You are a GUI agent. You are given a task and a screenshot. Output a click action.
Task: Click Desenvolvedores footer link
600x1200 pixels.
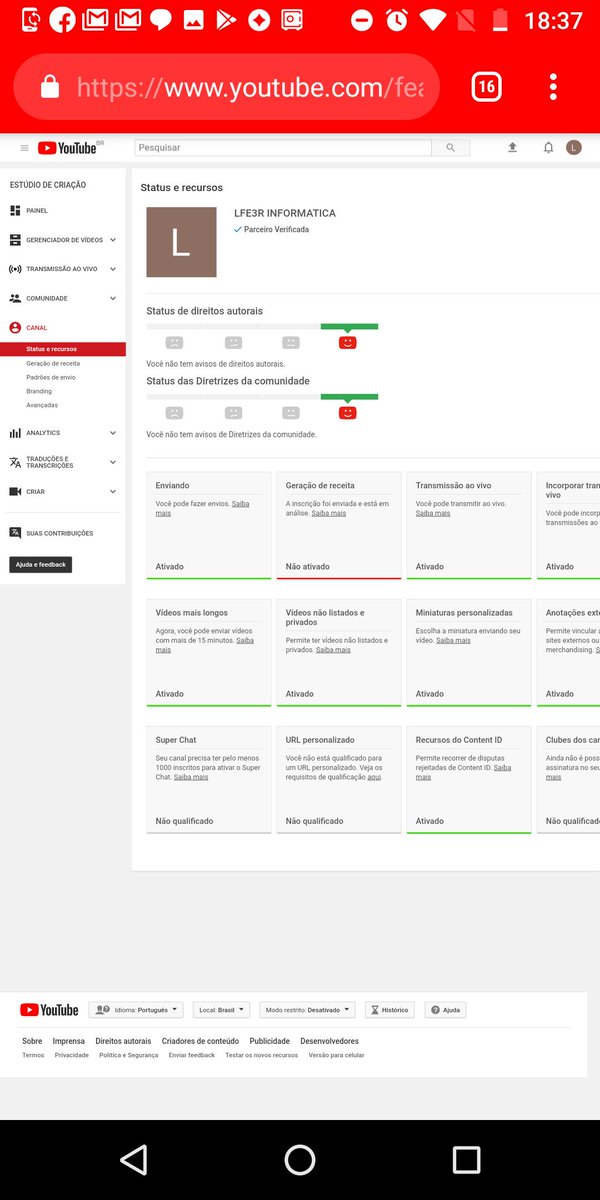click(329, 1041)
